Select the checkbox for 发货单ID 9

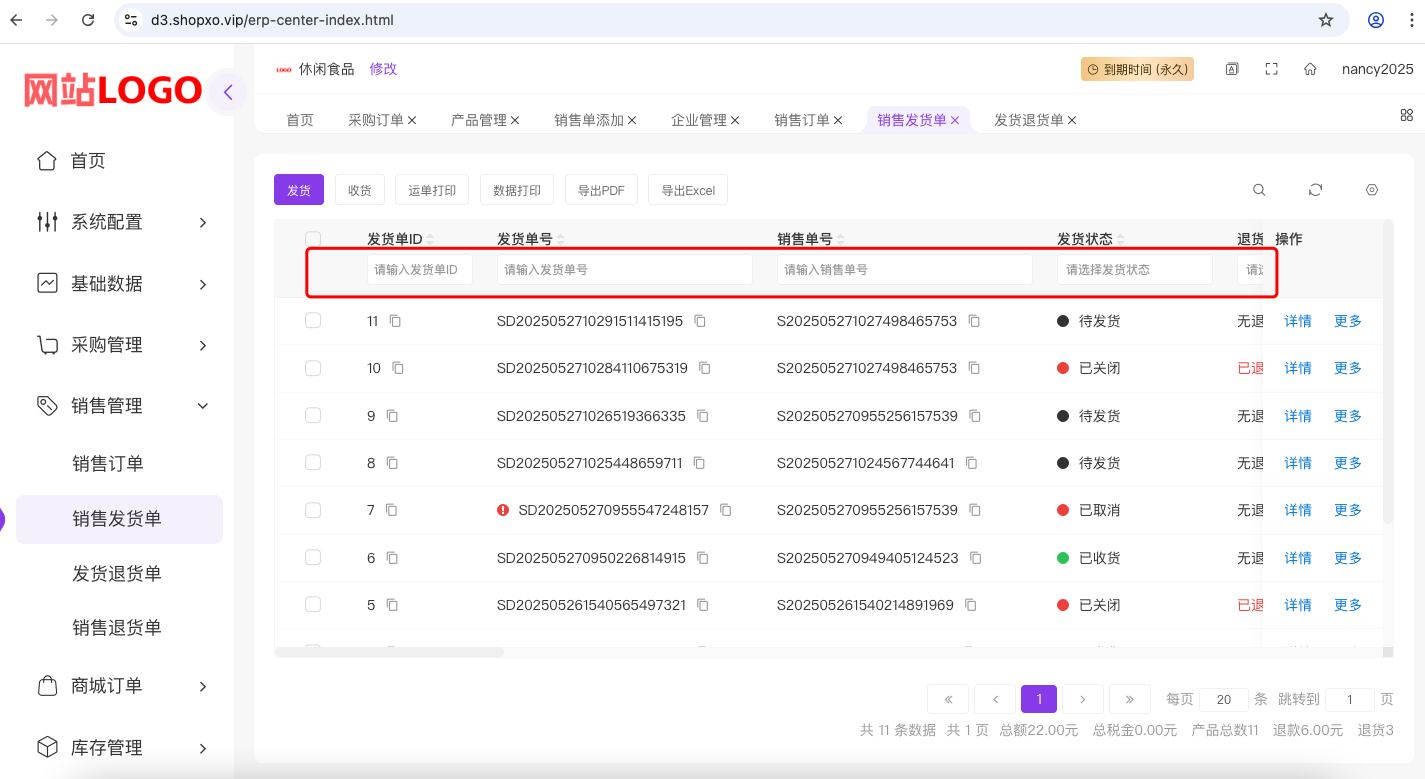pos(313,415)
